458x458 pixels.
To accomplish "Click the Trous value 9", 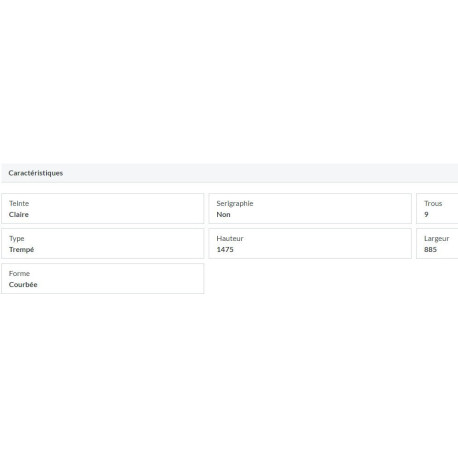I will point(426,215).
